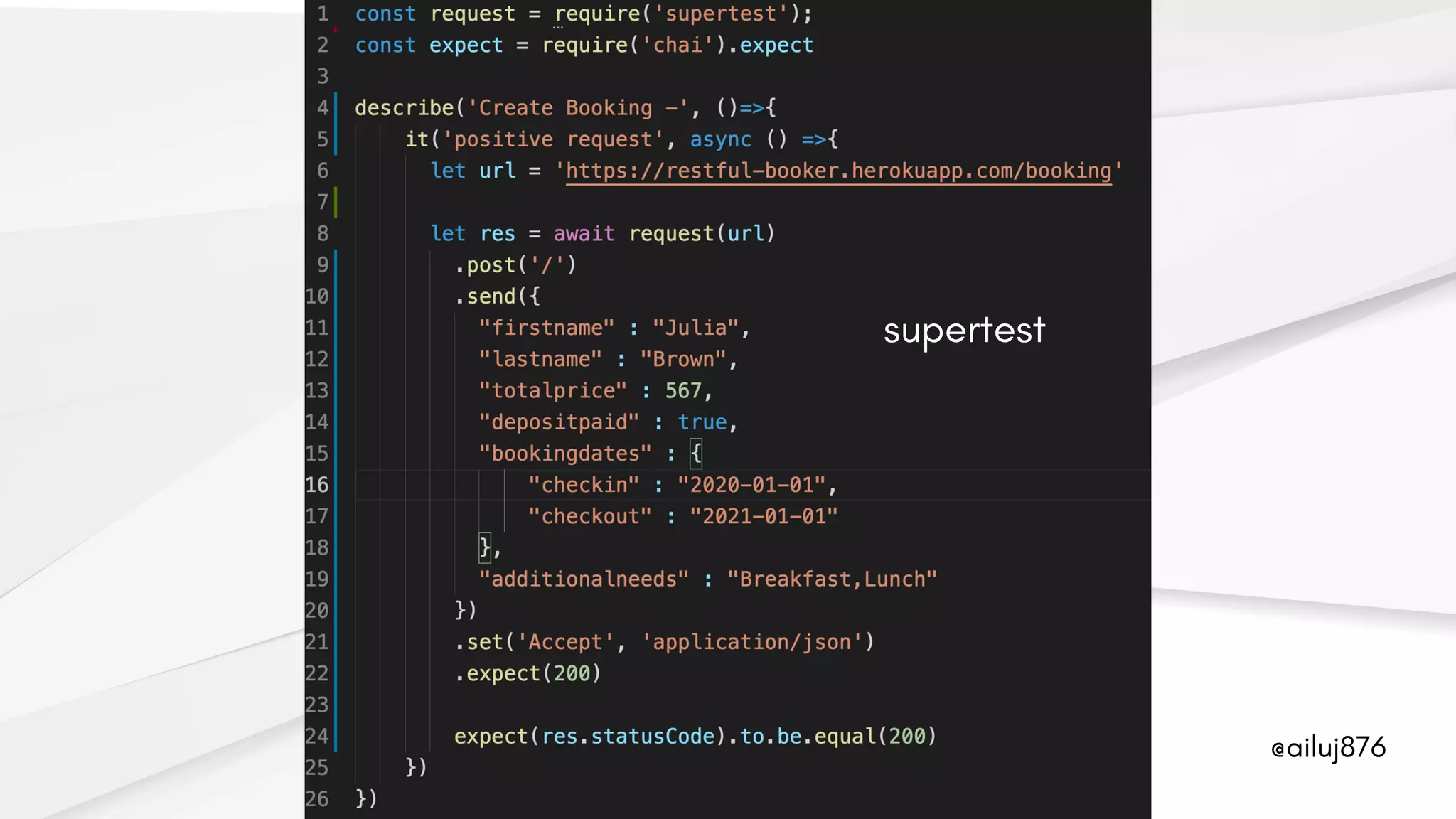Click the "checkin" key
Image resolution: width=1456 pixels, height=819 pixels.
[583, 485]
